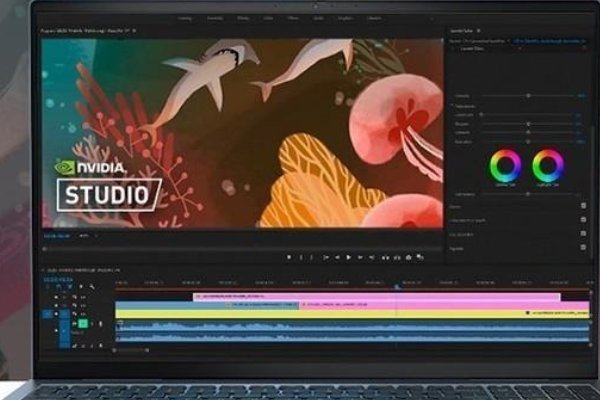Screen dimensions: 600x400
Task: Click the Highlight Tint color wheel
Action: (x=547, y=165)
